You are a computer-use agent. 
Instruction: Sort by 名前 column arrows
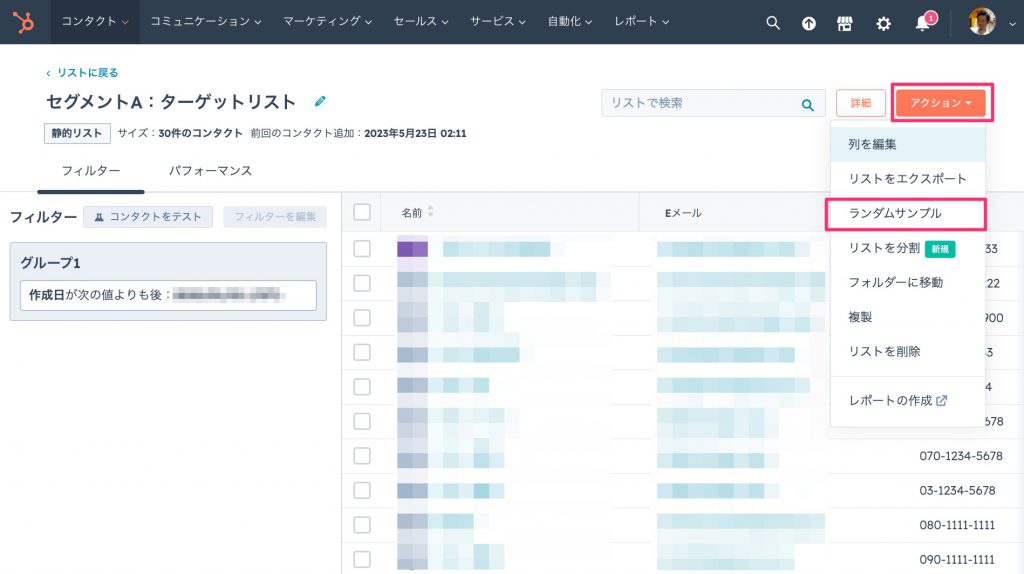point(430,212)
